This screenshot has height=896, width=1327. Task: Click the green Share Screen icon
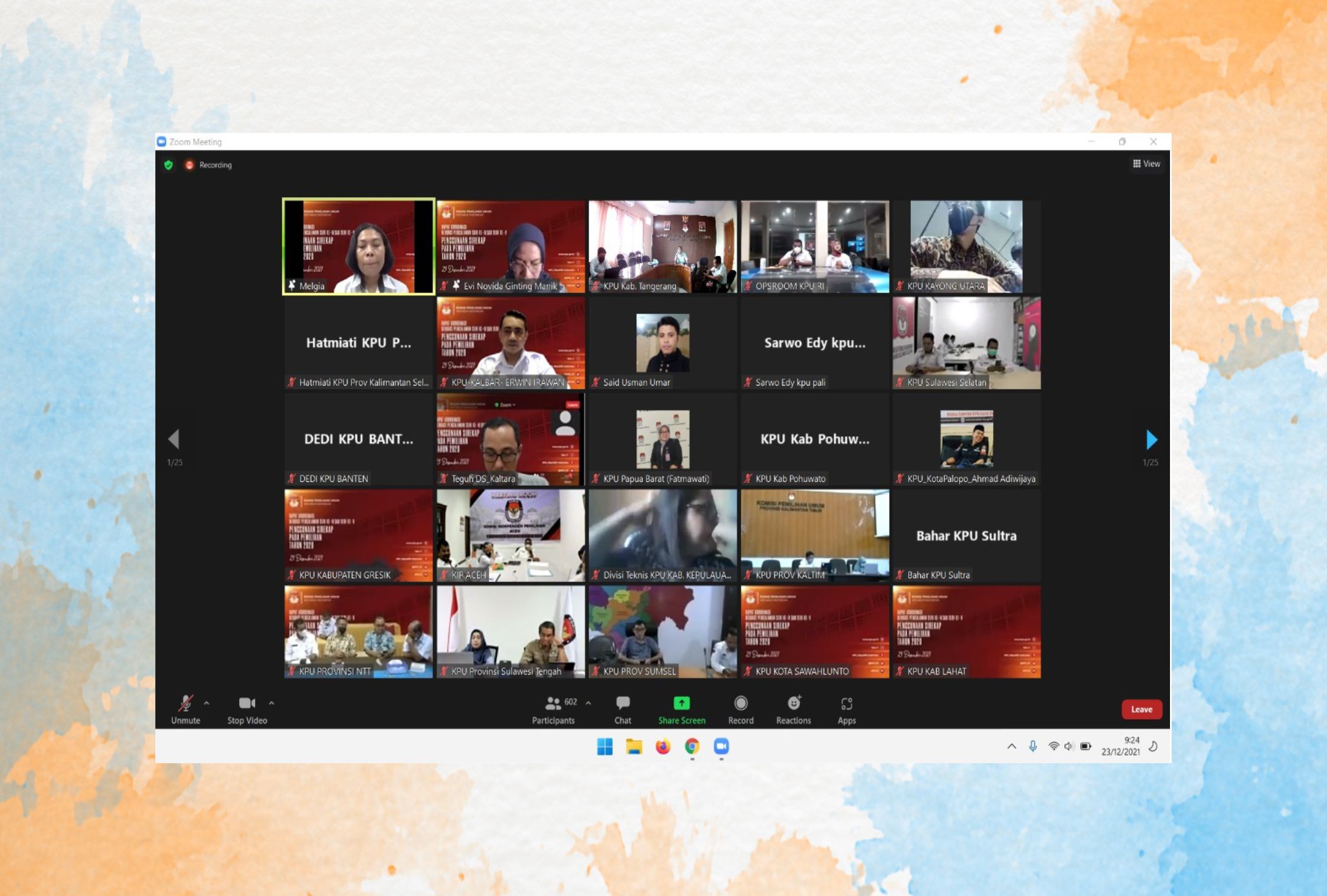[681, 703]
